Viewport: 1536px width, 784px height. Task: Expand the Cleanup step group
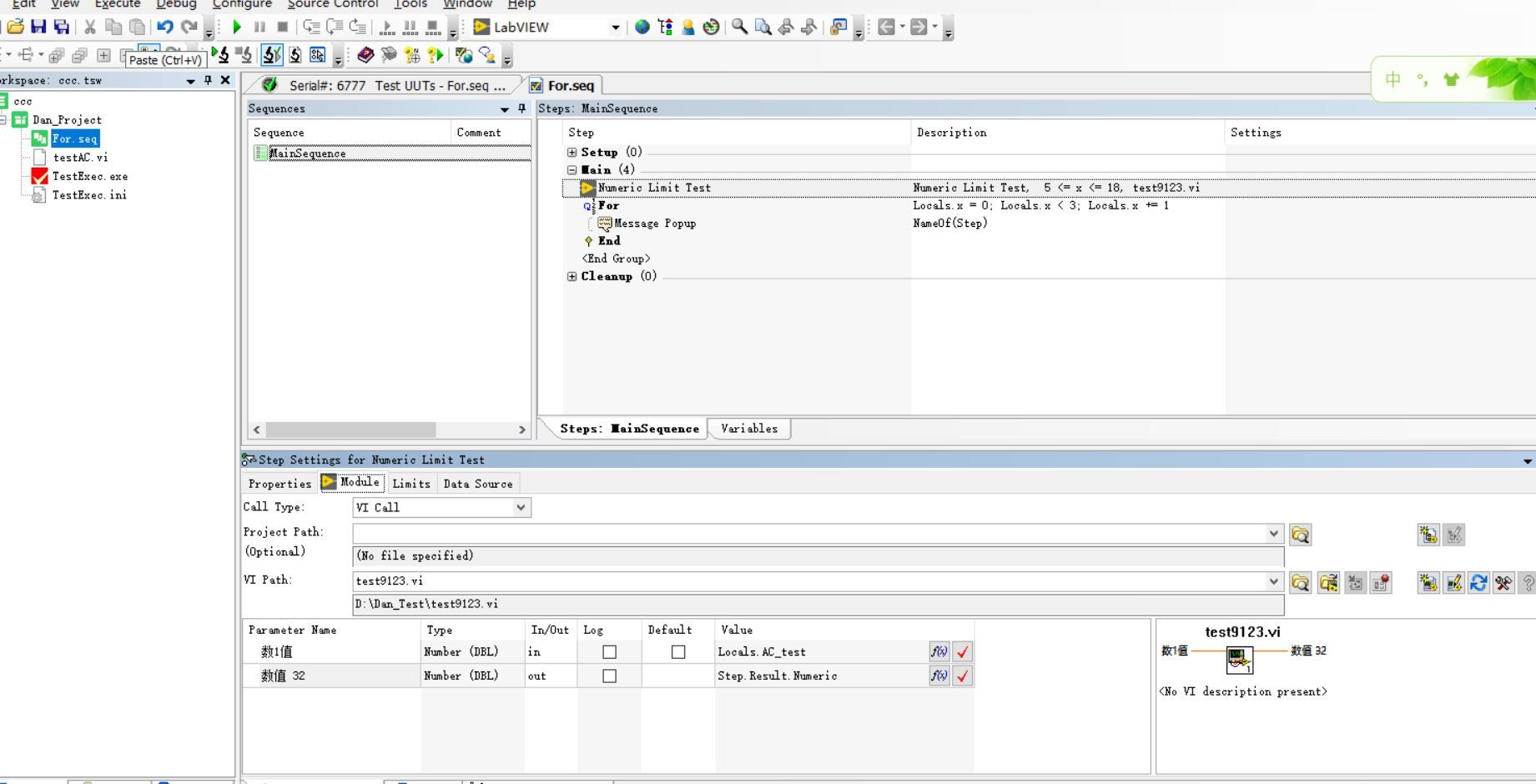pos(572,277)
